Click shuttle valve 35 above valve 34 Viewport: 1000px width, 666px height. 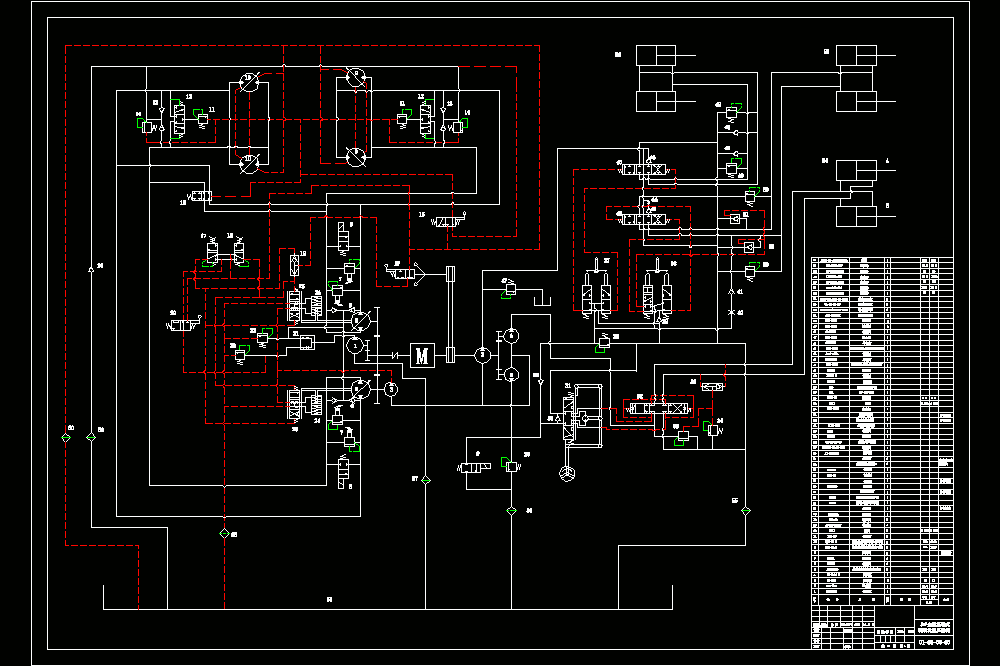pos(712,387)
